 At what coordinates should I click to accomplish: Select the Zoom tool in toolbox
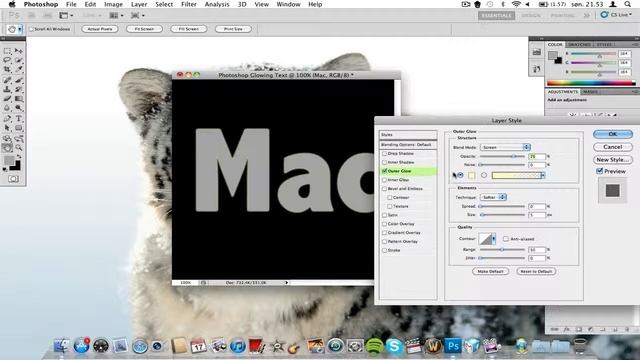tap(19, 148)
